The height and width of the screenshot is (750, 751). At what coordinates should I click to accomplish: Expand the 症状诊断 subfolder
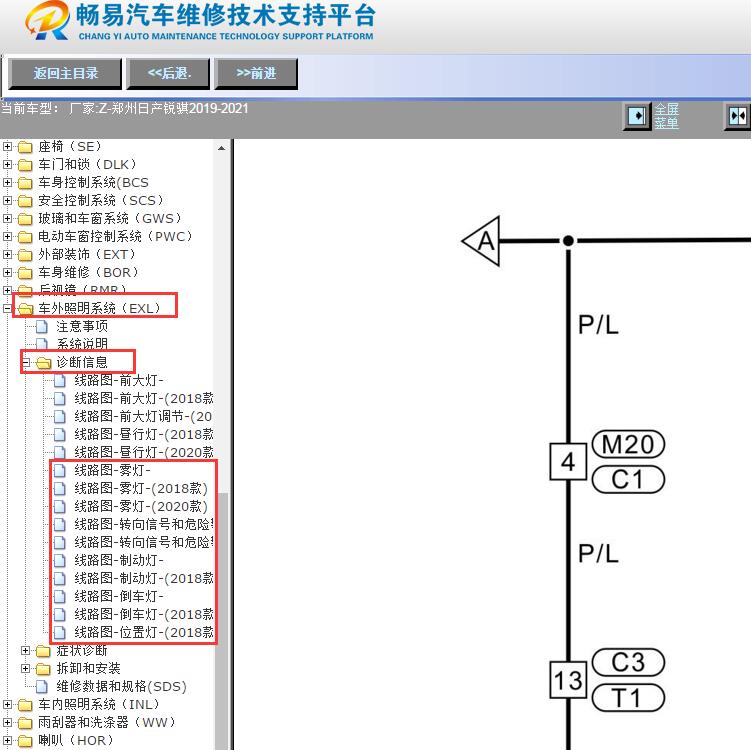pos(25,651)
